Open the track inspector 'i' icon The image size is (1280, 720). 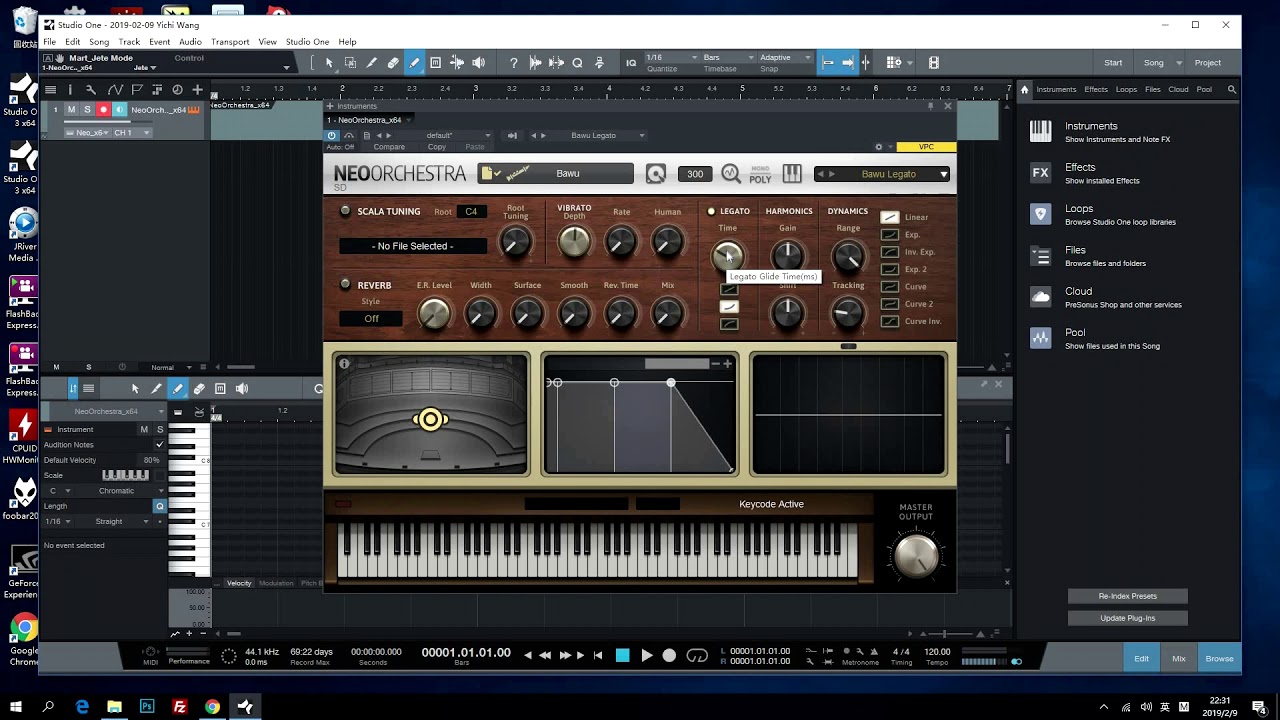pyautogui.click(x=70, y=89)
